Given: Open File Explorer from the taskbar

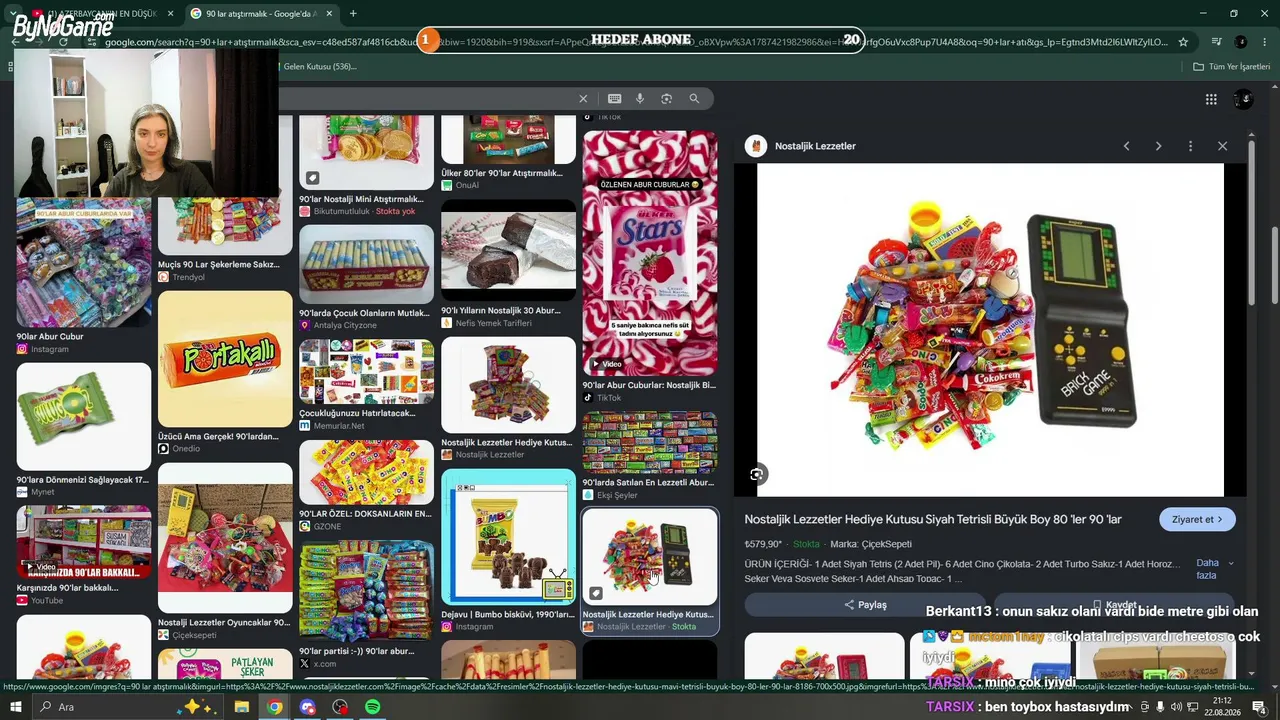Looking at the screenshot, I should coord(242,707).
